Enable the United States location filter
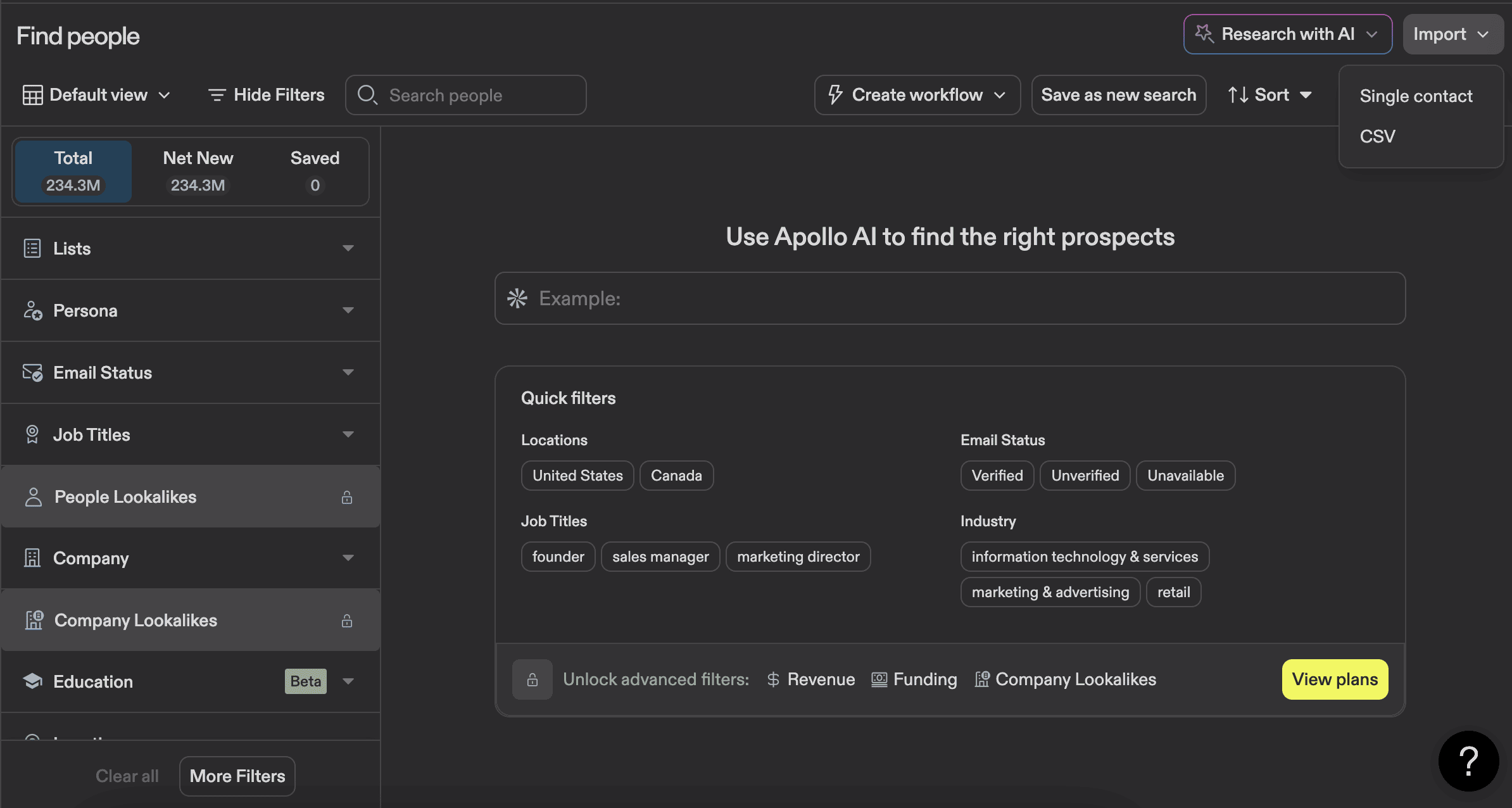Image resolution: width=1512 pixels, height=808 pixels. coord(577,475)
